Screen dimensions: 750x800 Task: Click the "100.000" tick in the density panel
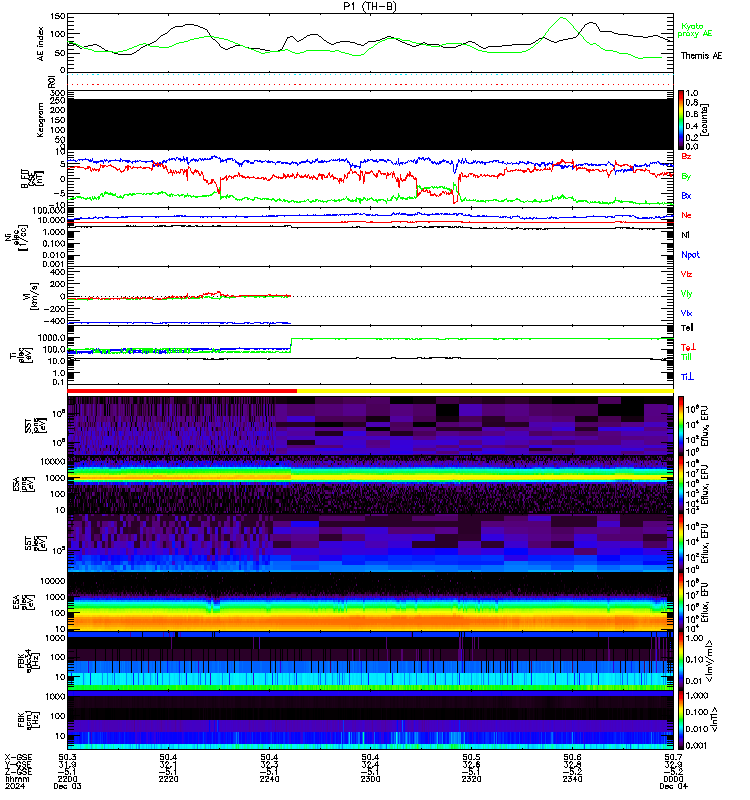click(48, 211)
